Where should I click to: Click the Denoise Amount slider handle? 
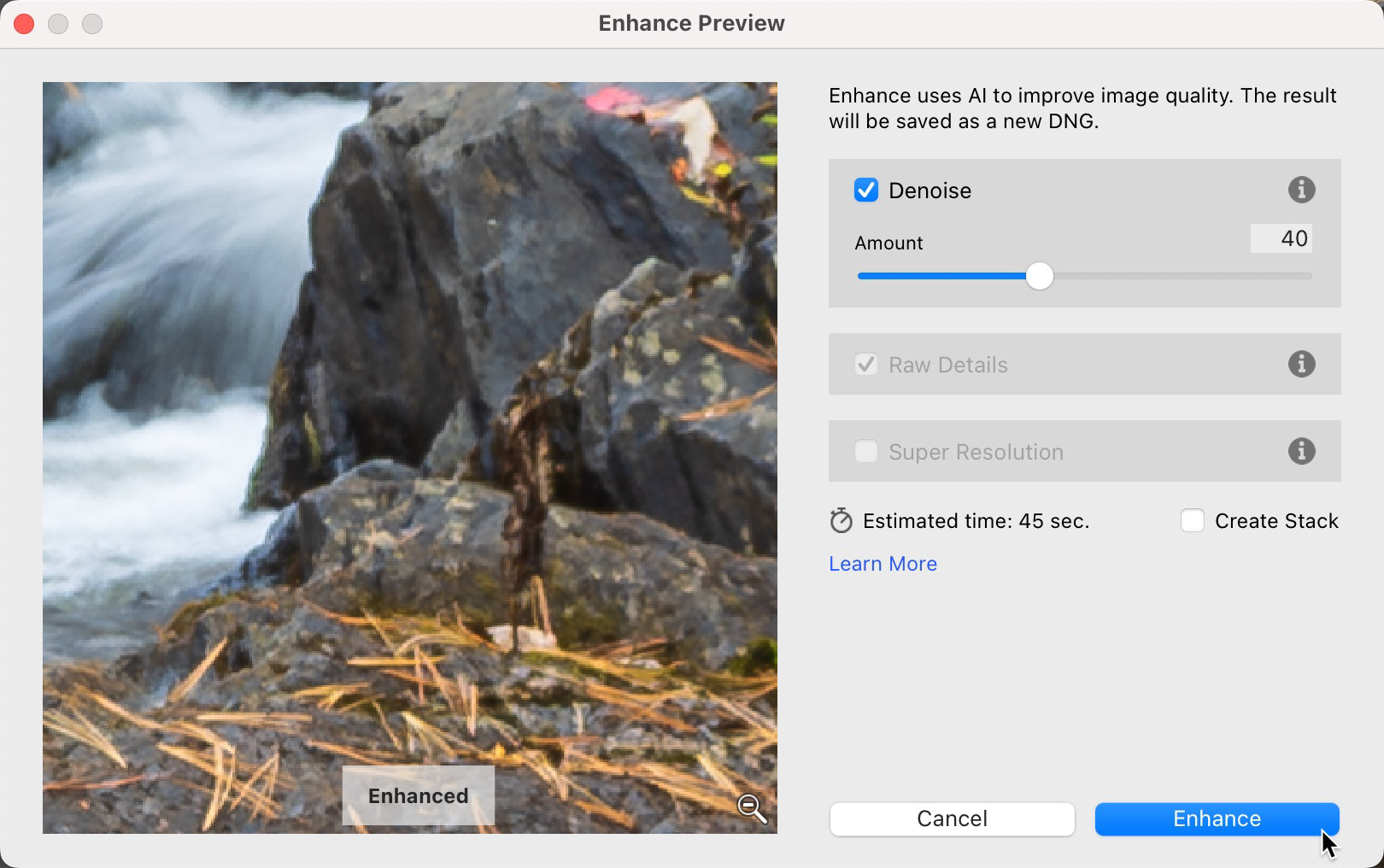(x=1039, y=276)
